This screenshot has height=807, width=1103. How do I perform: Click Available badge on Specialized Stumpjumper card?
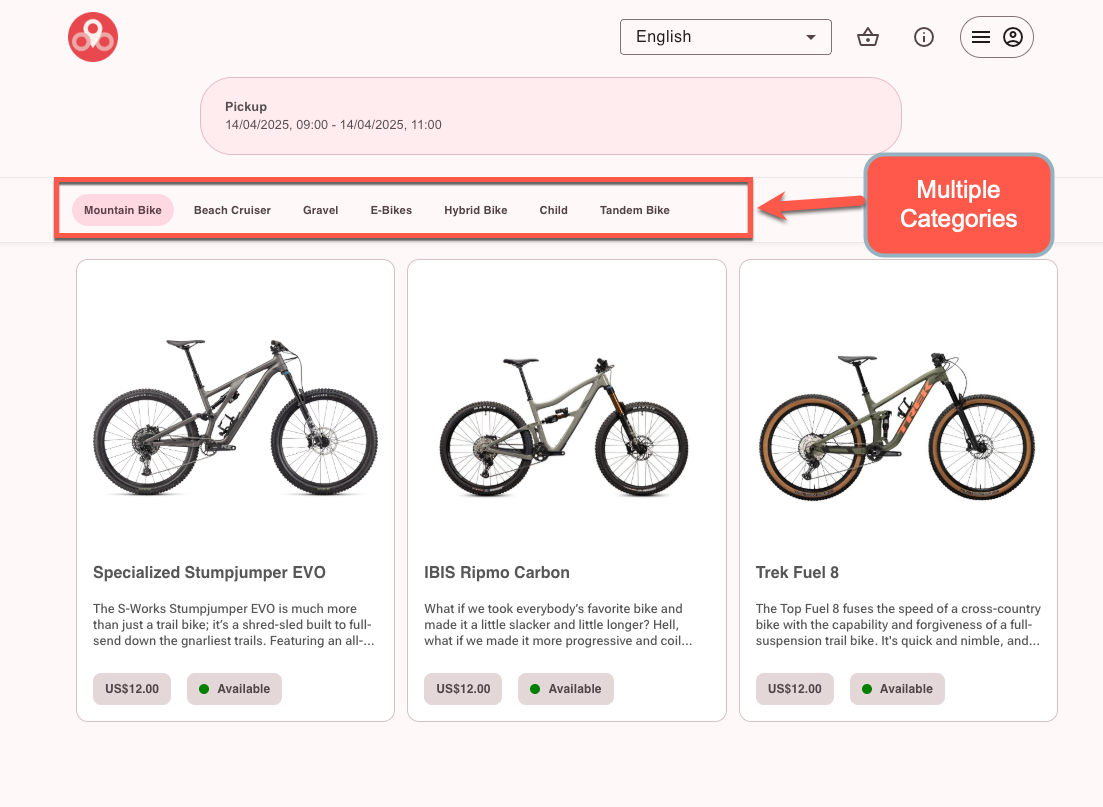(x=234, y=689)
